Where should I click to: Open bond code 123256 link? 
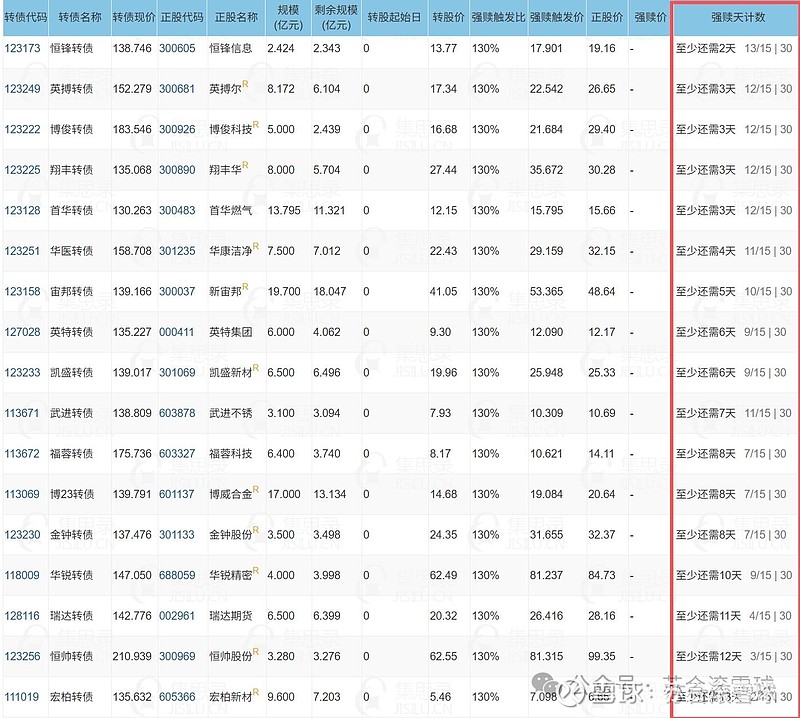(22, 656)
